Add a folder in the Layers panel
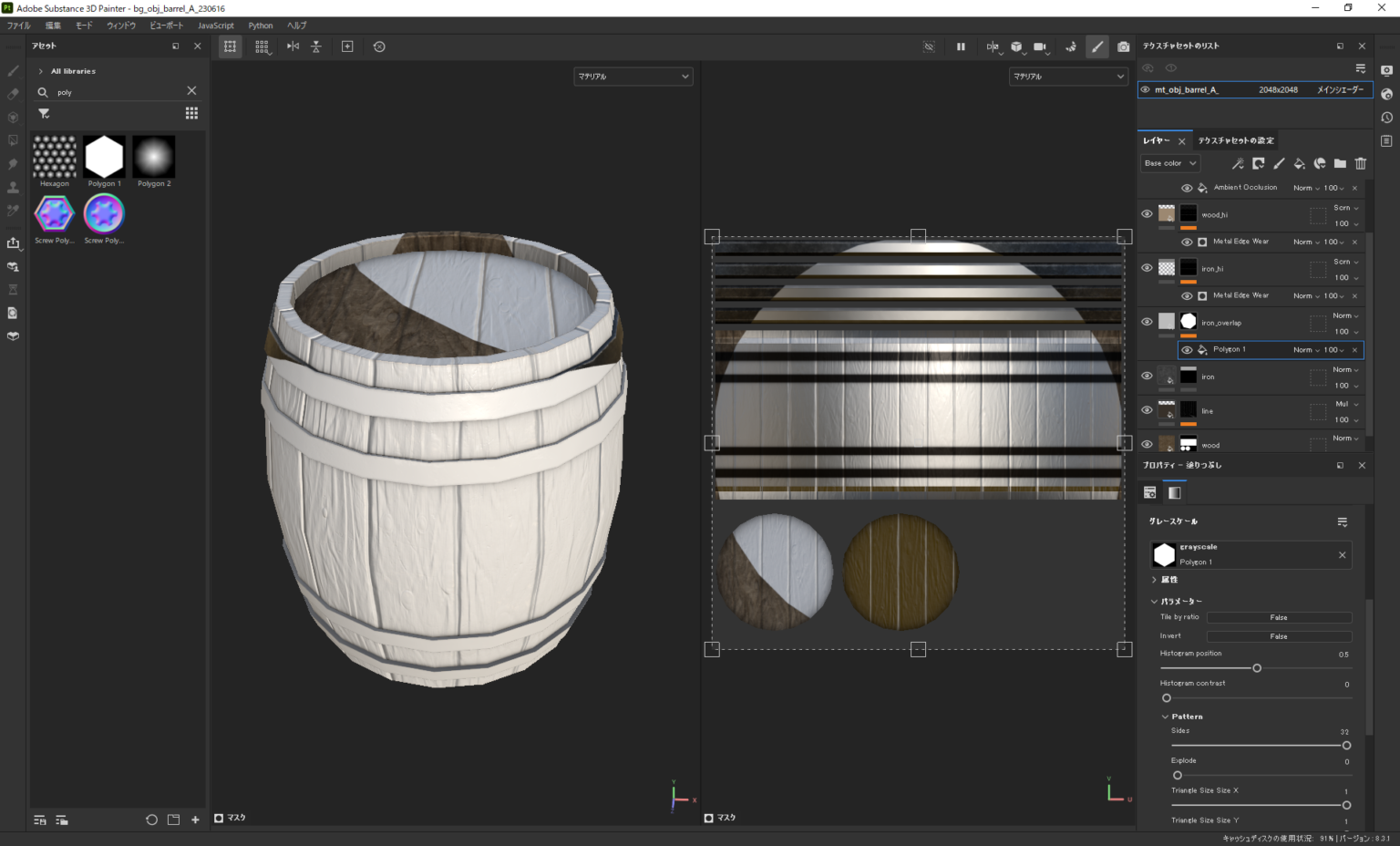The height and width of the screenshot is (846, 1400). pyautogui.click(x=1340, y=163)
